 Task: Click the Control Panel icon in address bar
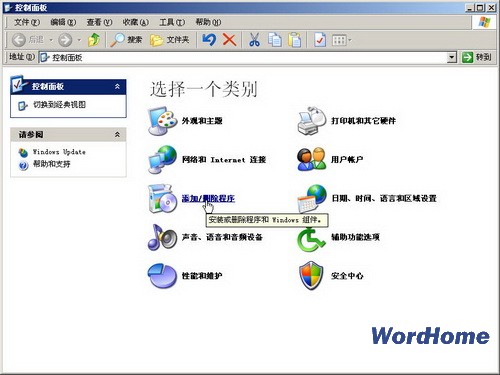point(45,57)
